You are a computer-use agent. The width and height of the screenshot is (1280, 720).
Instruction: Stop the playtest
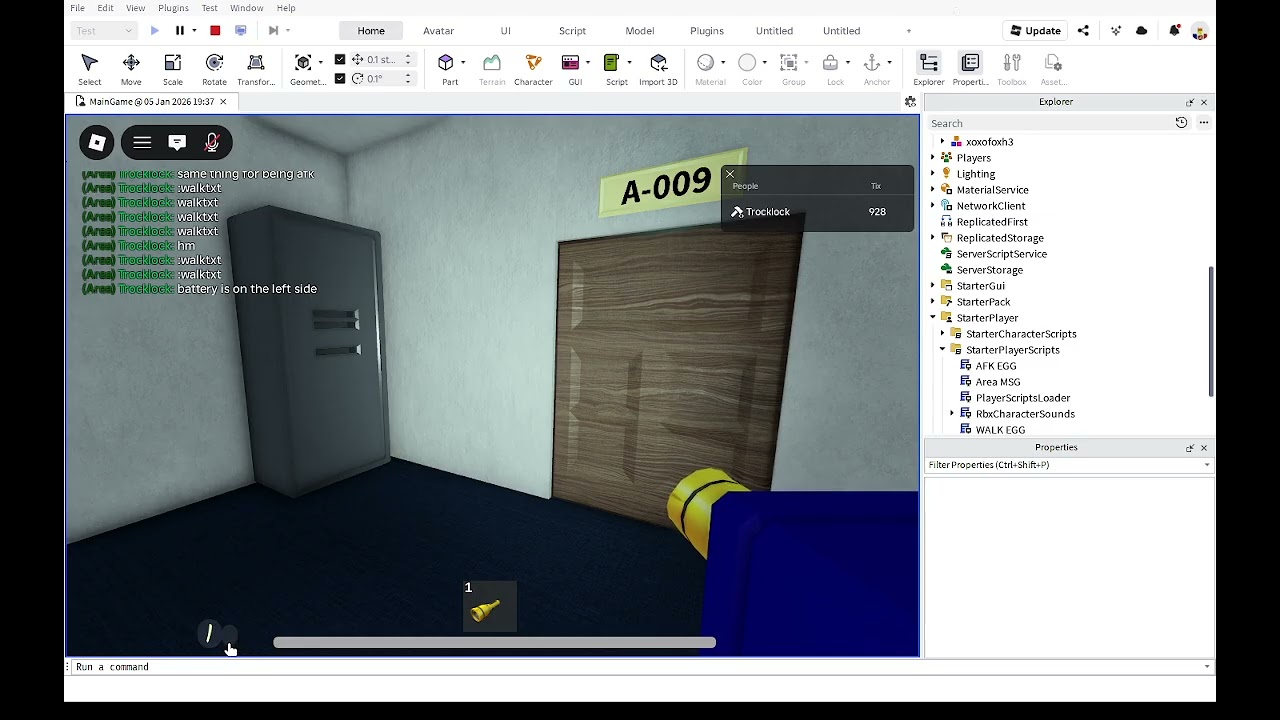tap(215, 31)
